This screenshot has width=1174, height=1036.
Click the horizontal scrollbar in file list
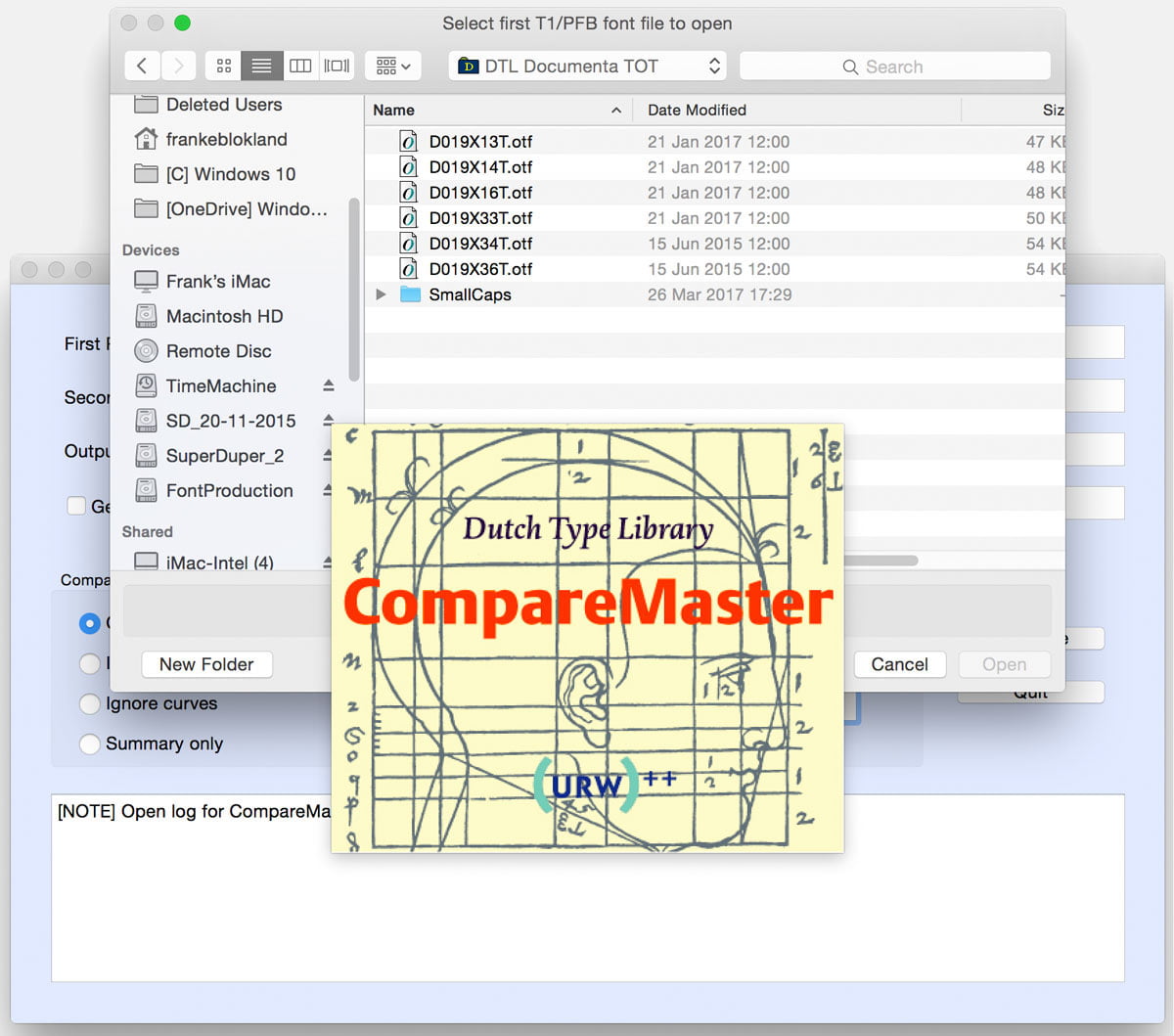(880, 561)
